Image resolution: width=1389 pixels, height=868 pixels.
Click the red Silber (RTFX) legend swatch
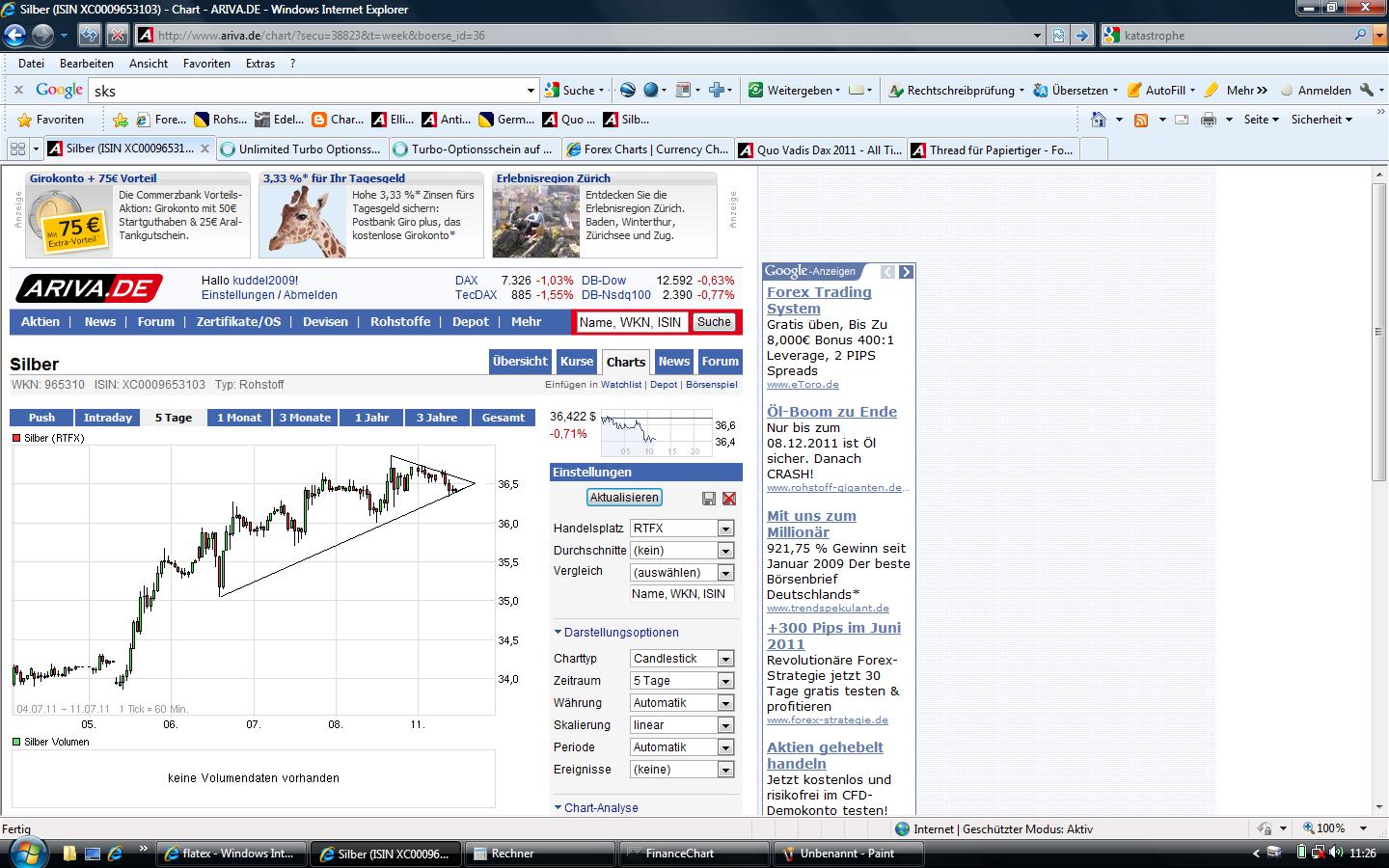(x=16, y=438)
